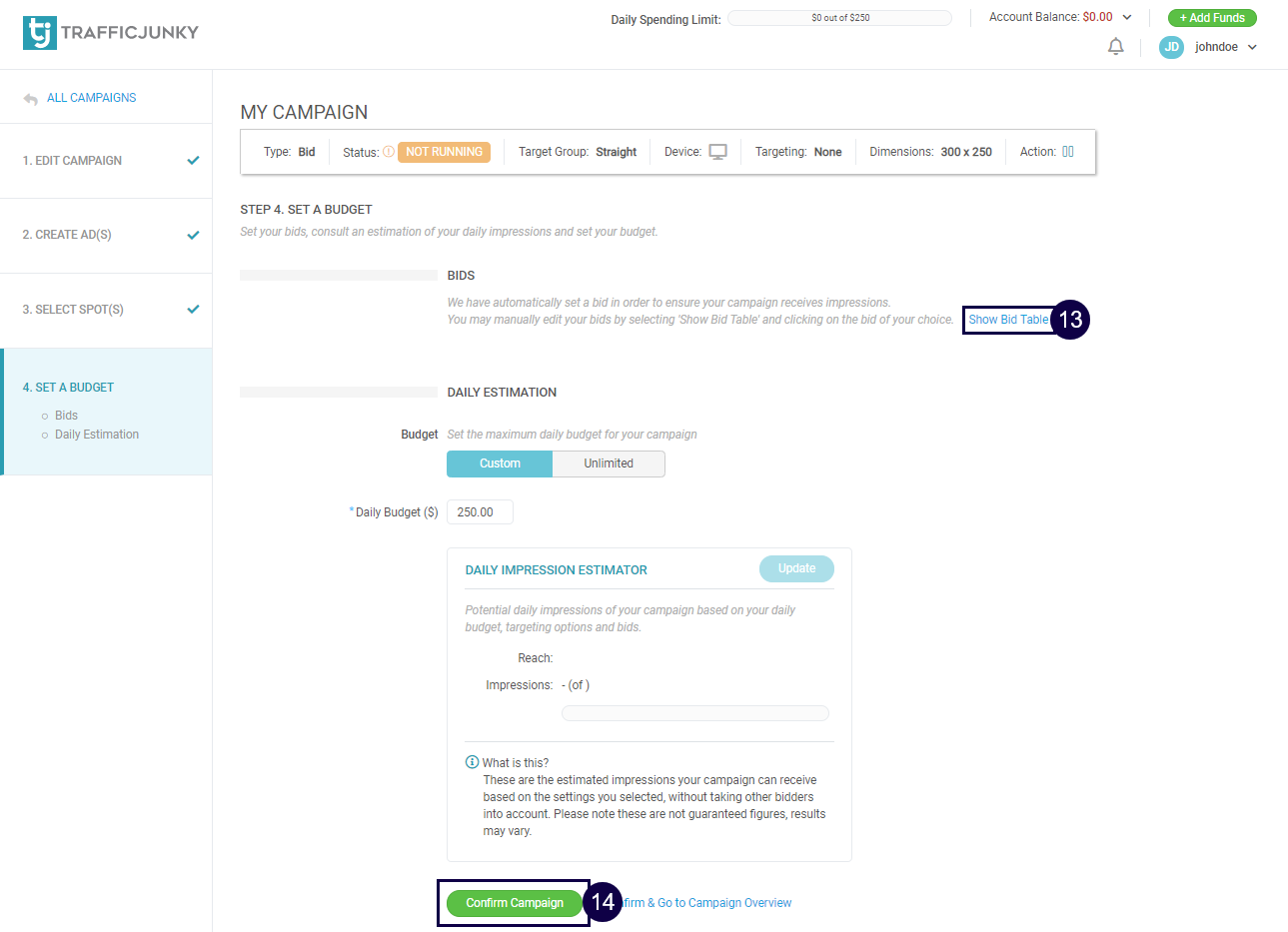Viewport: 1288px width, 932px height.
Task: Click the Add Funds button
Action: pyautogui.click(x=1212, y=18)
